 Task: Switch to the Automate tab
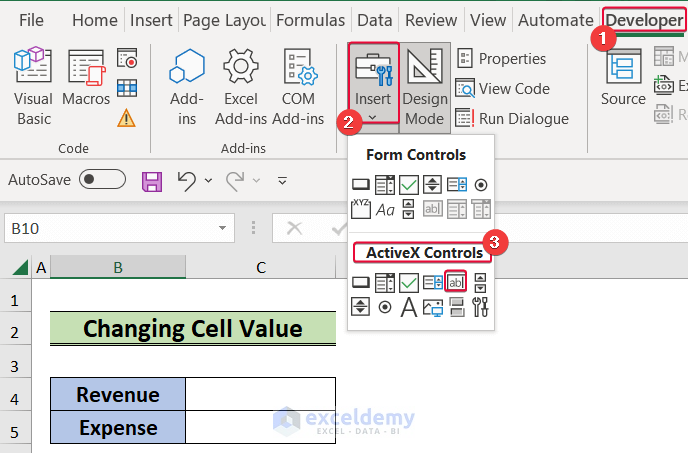pyautogui.click(x=555, y=20)
